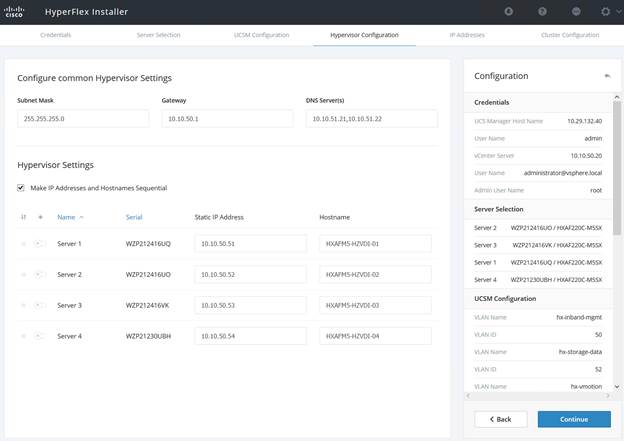Click the drag handle icon for Server 4
This screenshot has width=624, height=441.
(x=23, y=336)
